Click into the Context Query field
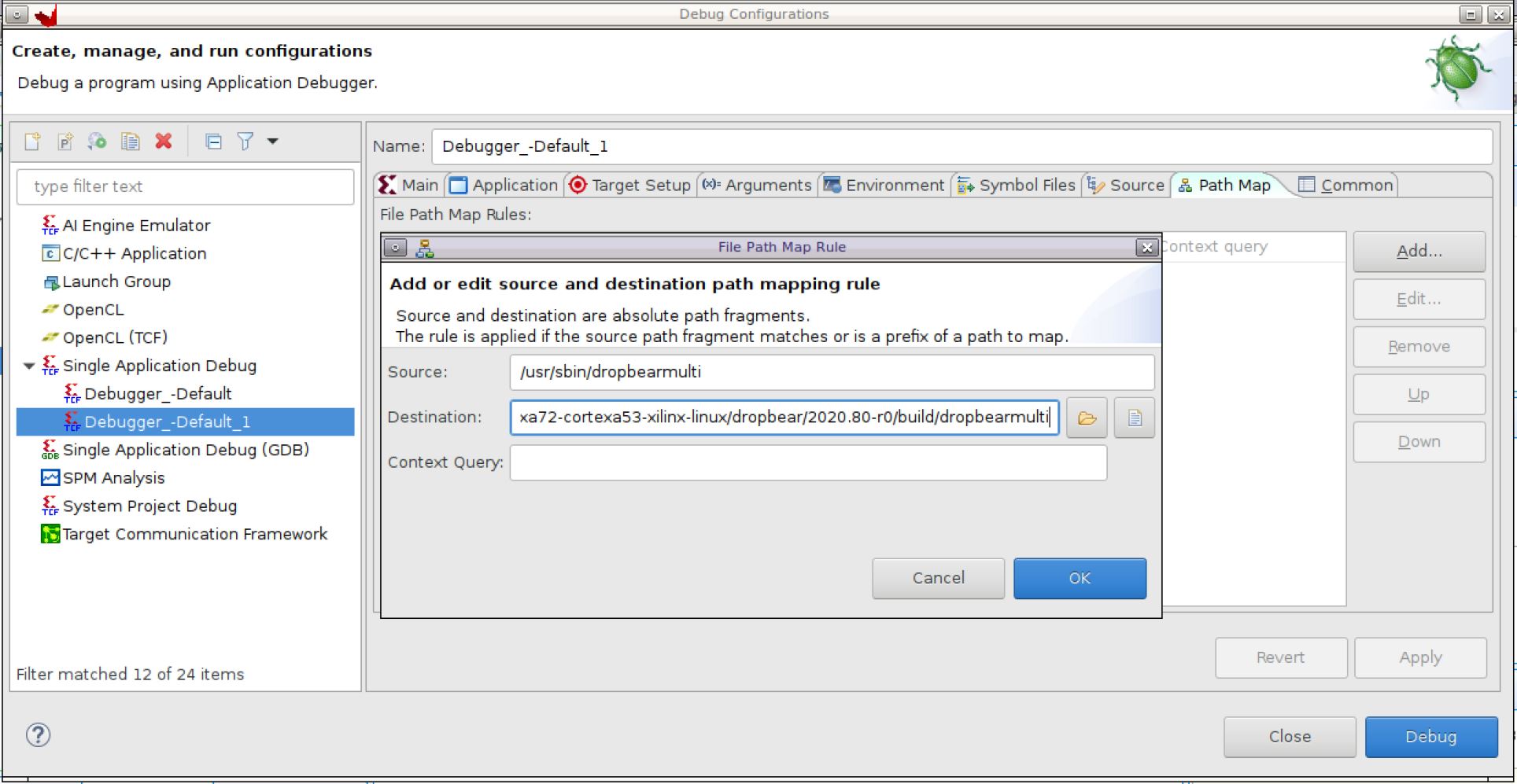 click(807, 462)
